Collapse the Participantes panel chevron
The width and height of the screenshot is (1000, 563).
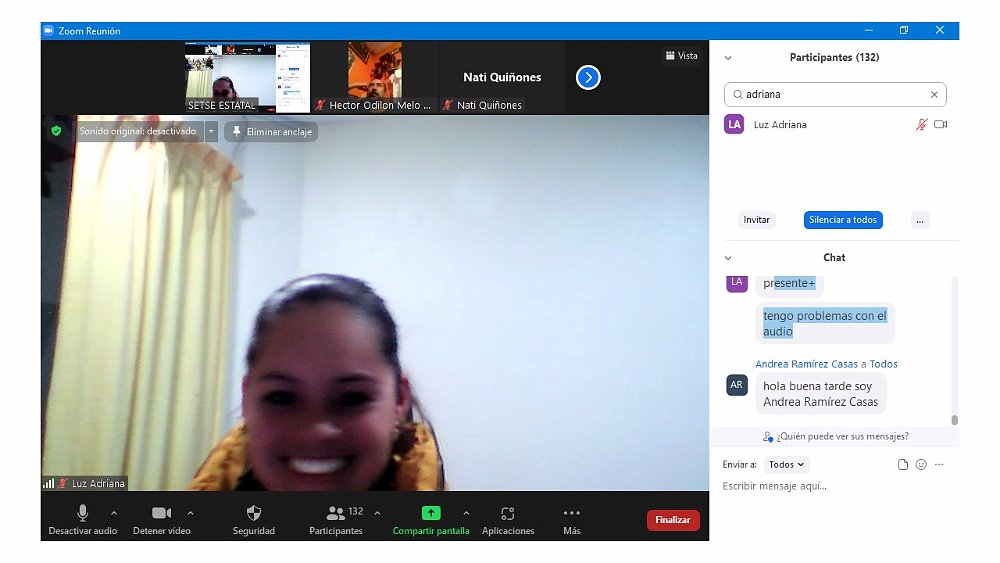coord(728,58)
